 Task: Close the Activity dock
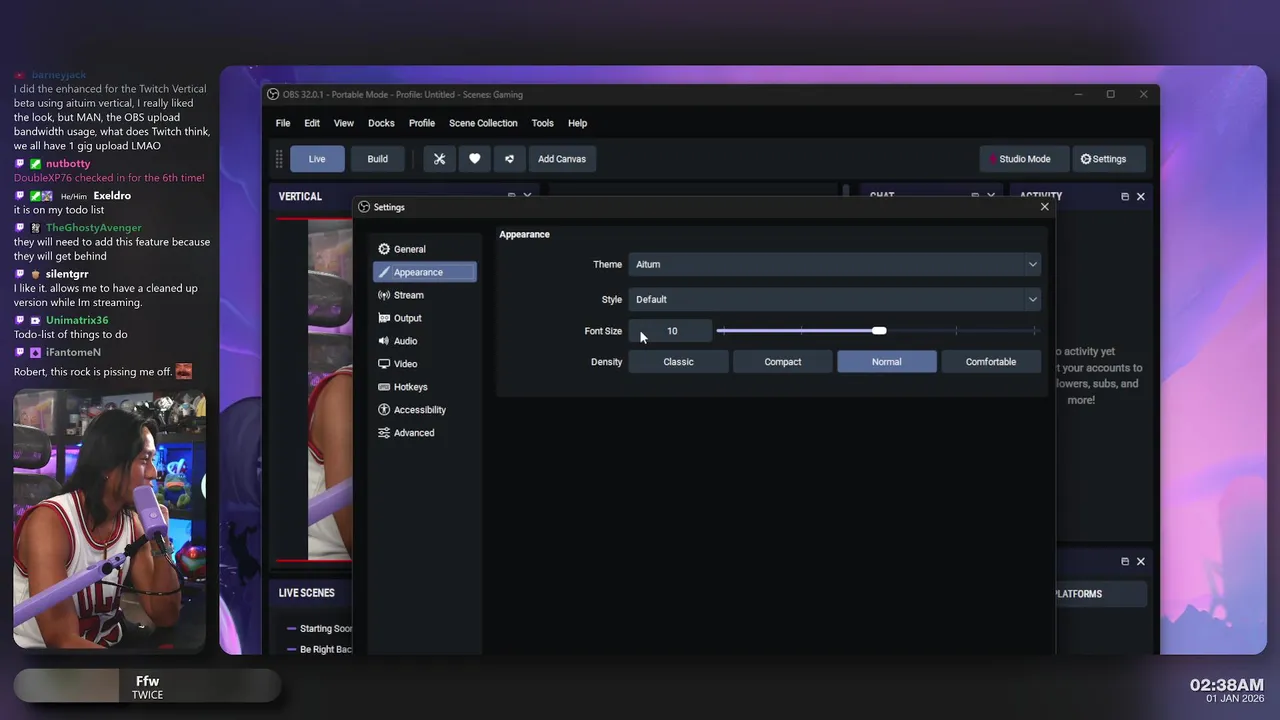pos(1140,197)
